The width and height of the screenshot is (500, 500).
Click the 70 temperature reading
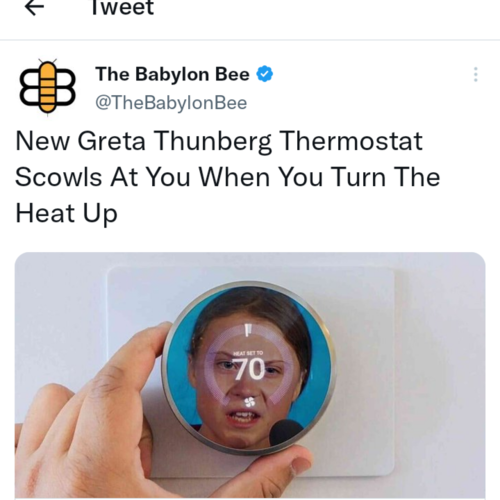(x=249, y=369)
